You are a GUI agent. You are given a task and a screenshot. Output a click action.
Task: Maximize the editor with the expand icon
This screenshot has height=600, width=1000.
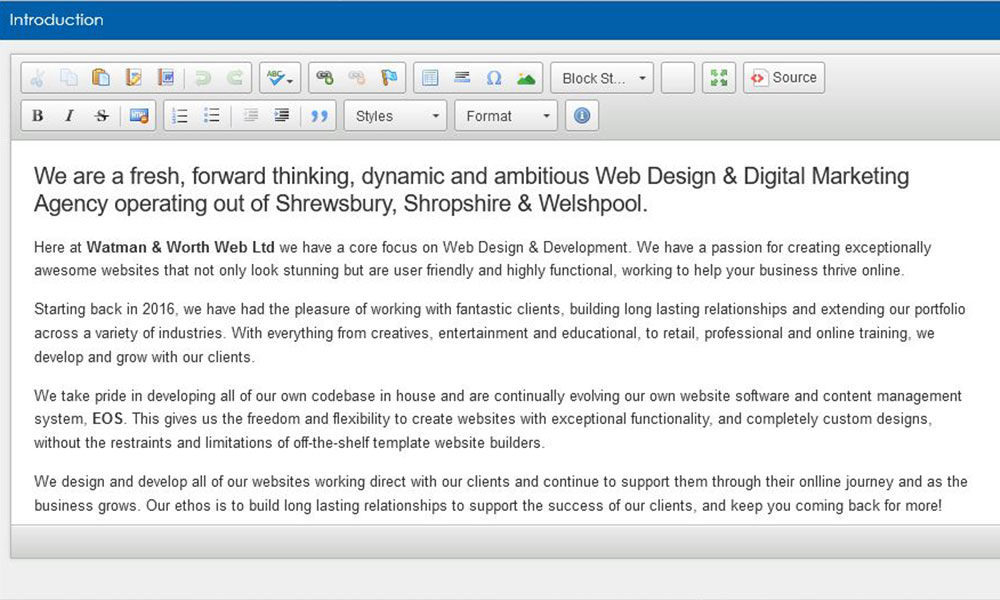716,78
